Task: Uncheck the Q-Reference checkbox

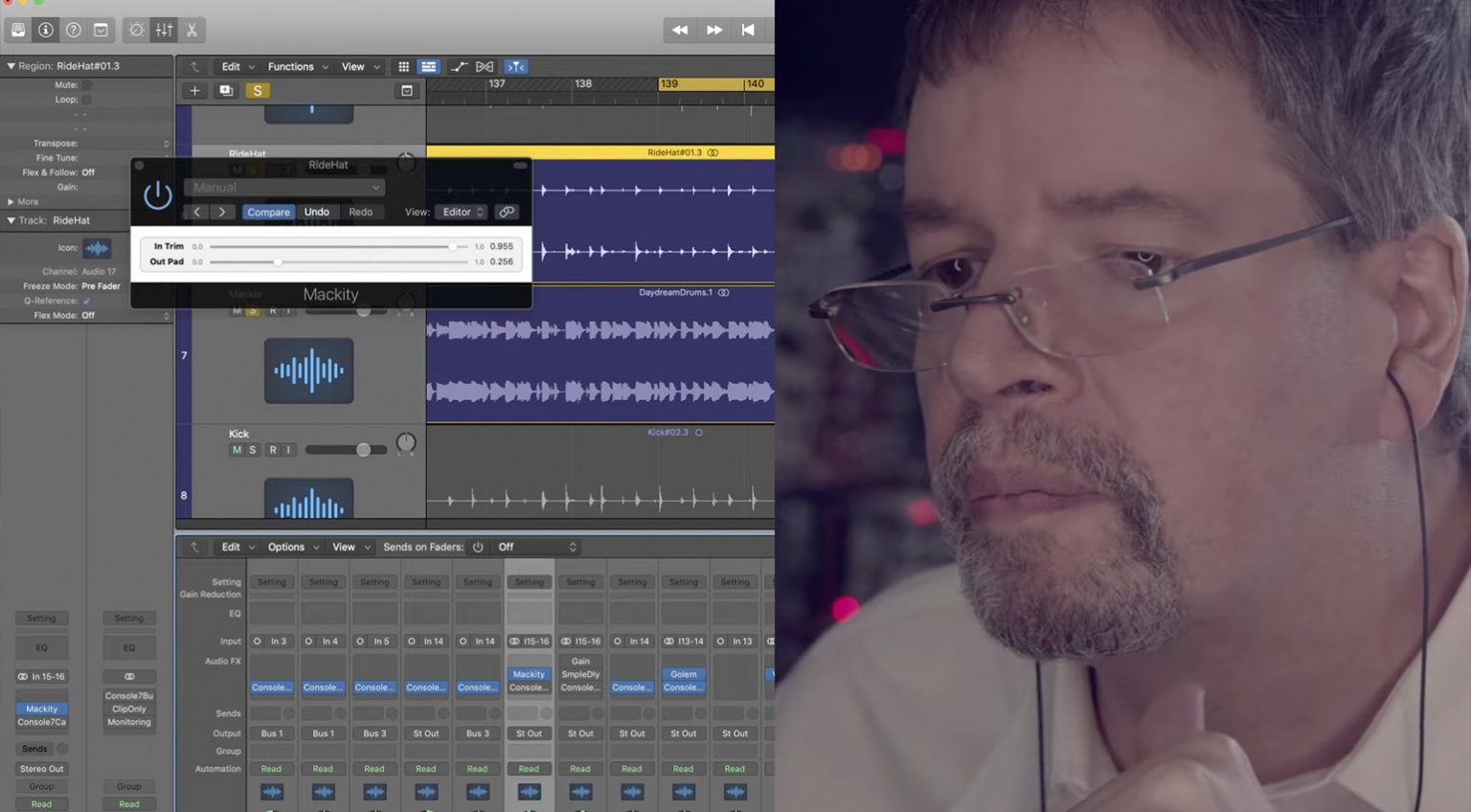Action: [x=88, y=300]
